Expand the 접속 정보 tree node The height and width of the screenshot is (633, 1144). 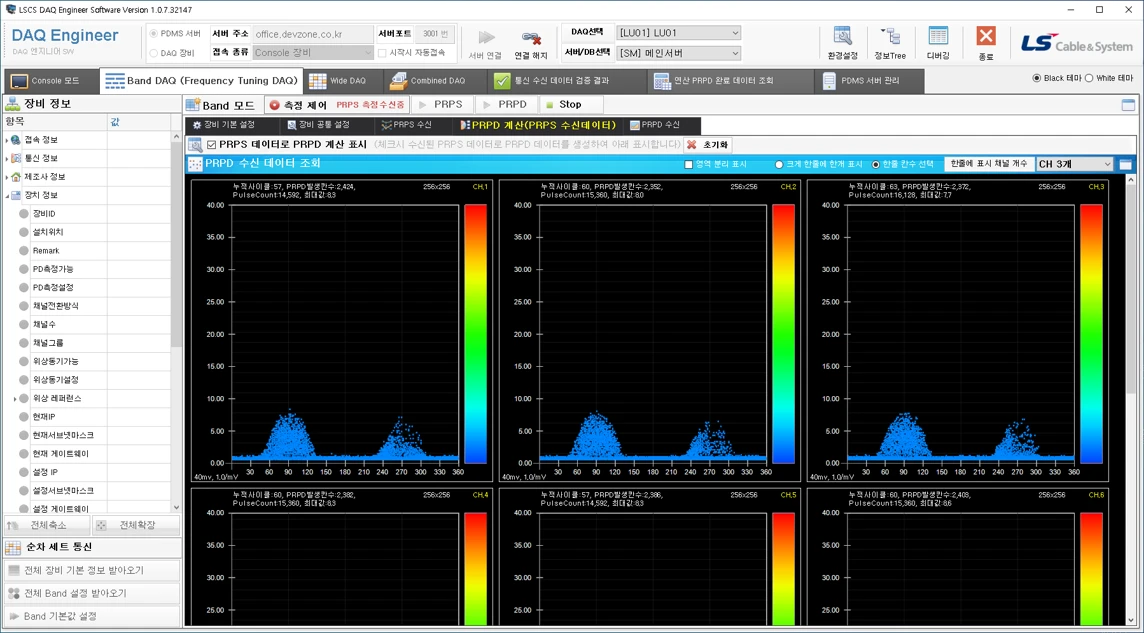click(7, 140)
